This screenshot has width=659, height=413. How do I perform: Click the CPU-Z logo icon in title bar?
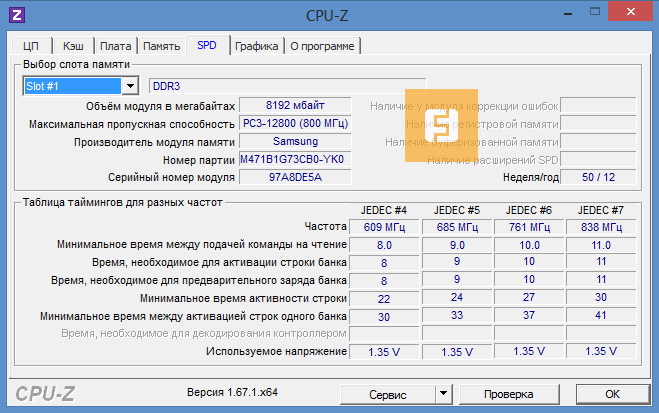point(16,15)
